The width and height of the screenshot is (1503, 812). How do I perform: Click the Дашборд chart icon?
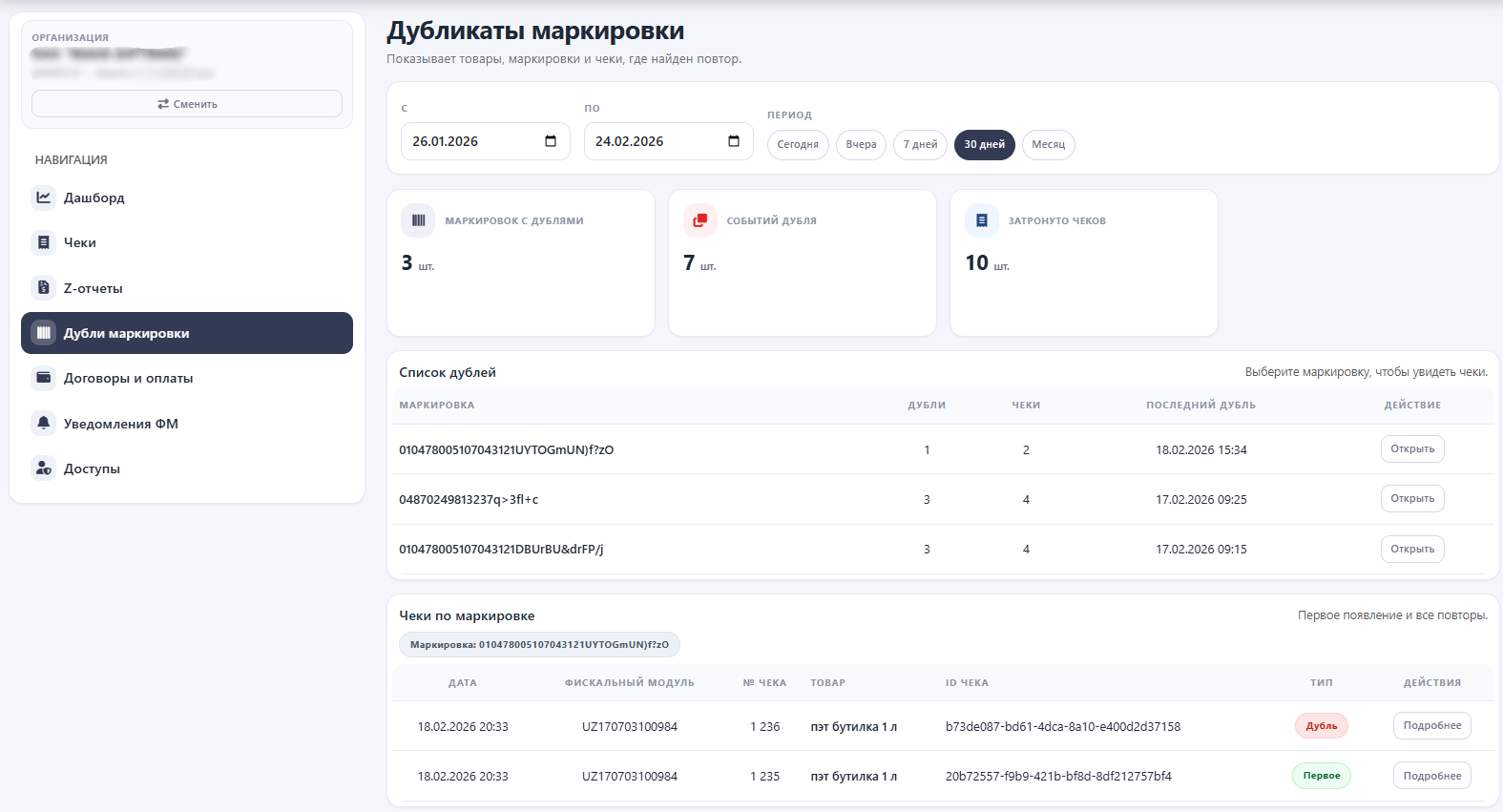click(x=44, y=198)
